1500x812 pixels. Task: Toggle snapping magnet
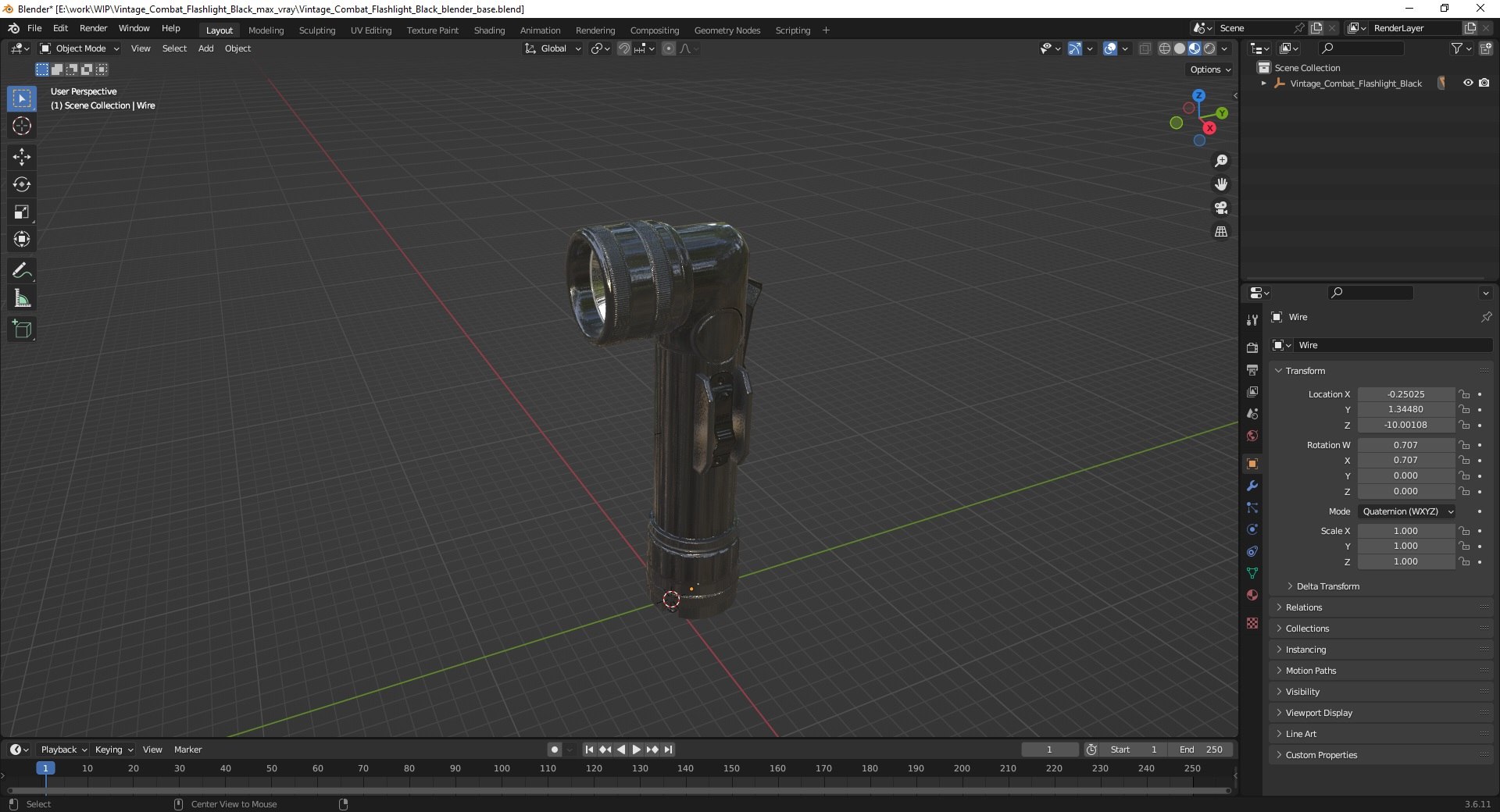pos(624,48)
